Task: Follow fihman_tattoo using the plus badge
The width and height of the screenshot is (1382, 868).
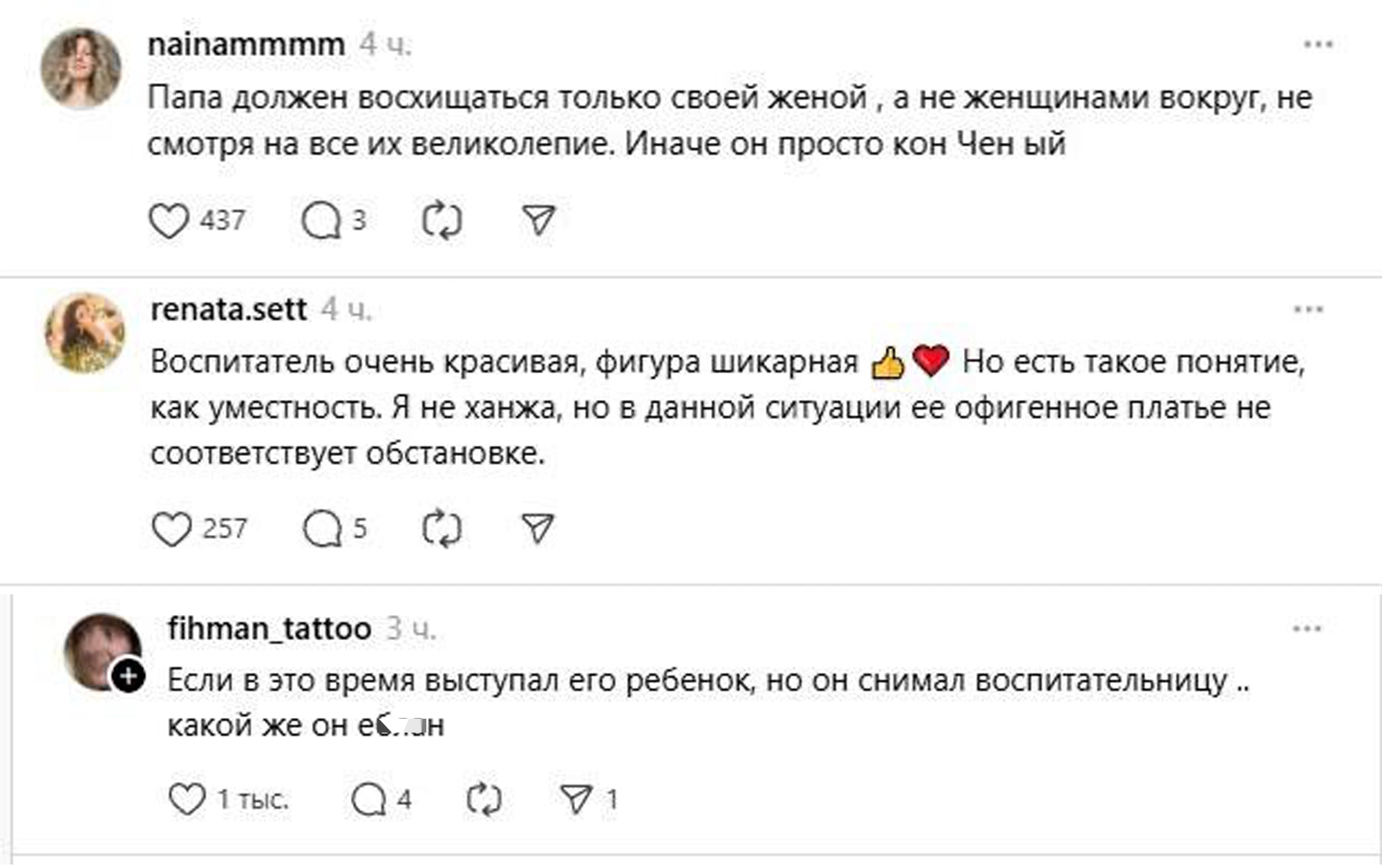Action: pos(129,677)
